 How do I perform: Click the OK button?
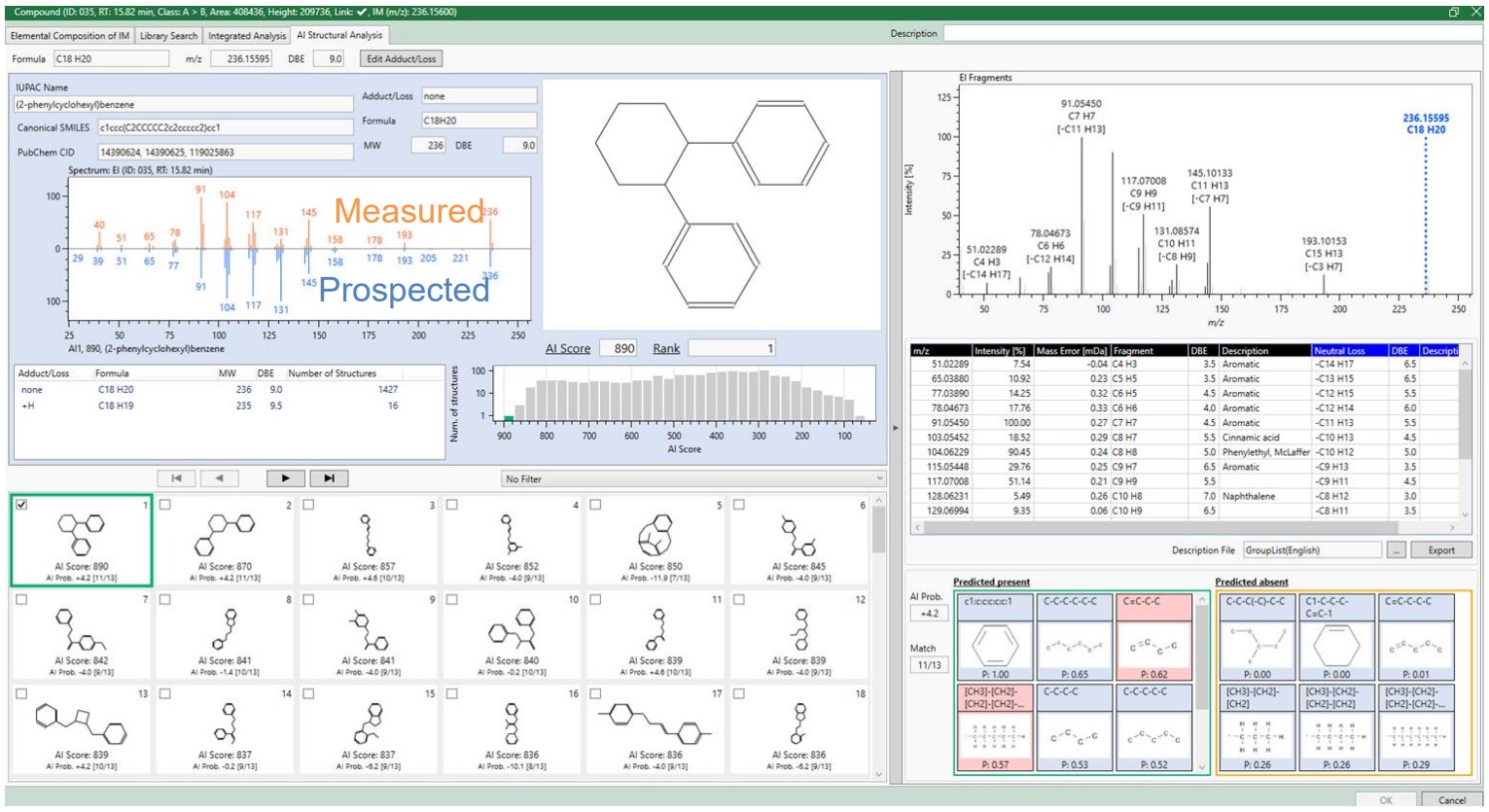click(1386, 800)
